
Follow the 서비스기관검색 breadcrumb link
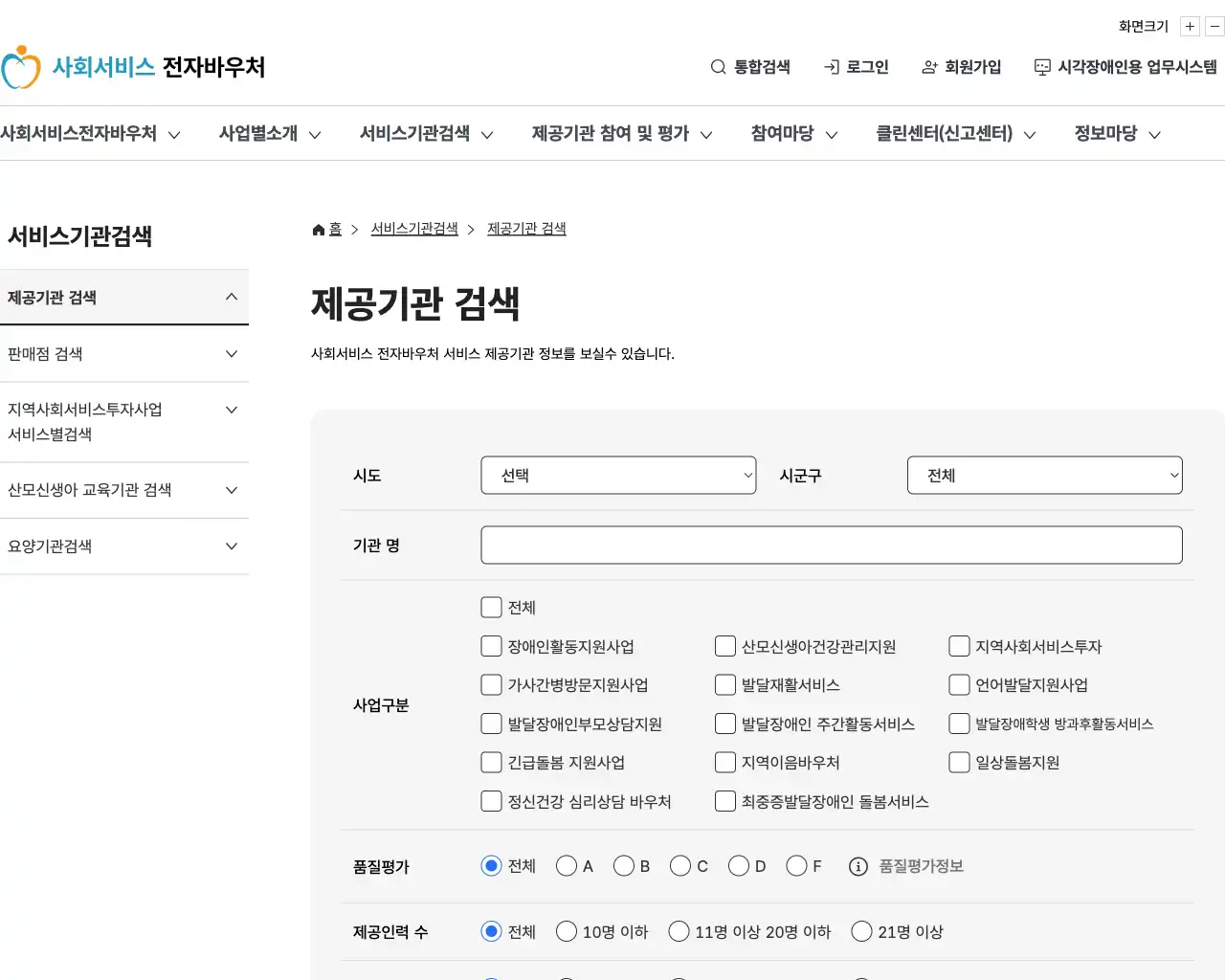(413, 228)
